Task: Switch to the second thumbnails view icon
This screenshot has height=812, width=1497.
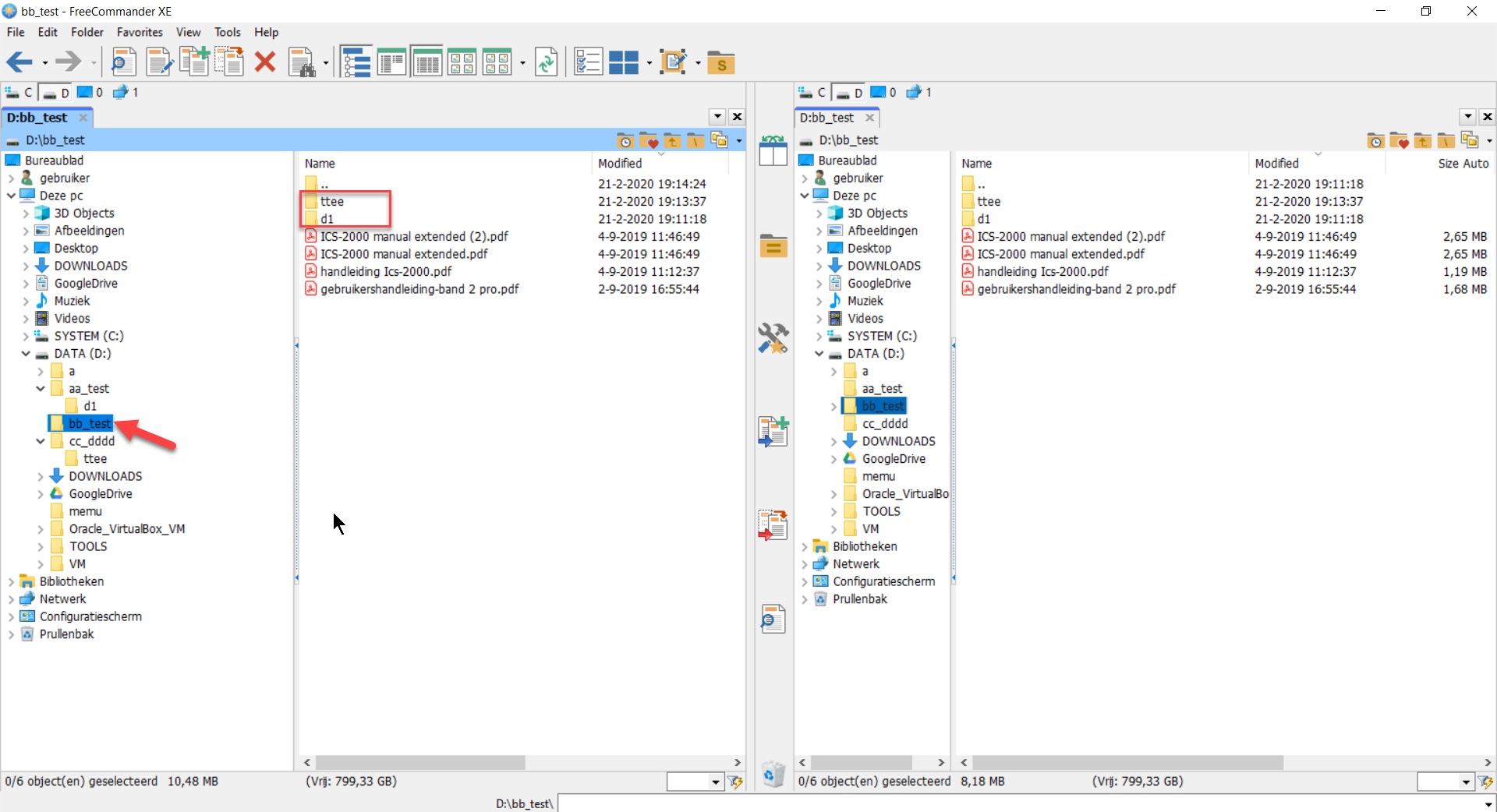Action: tap(496, 62)
